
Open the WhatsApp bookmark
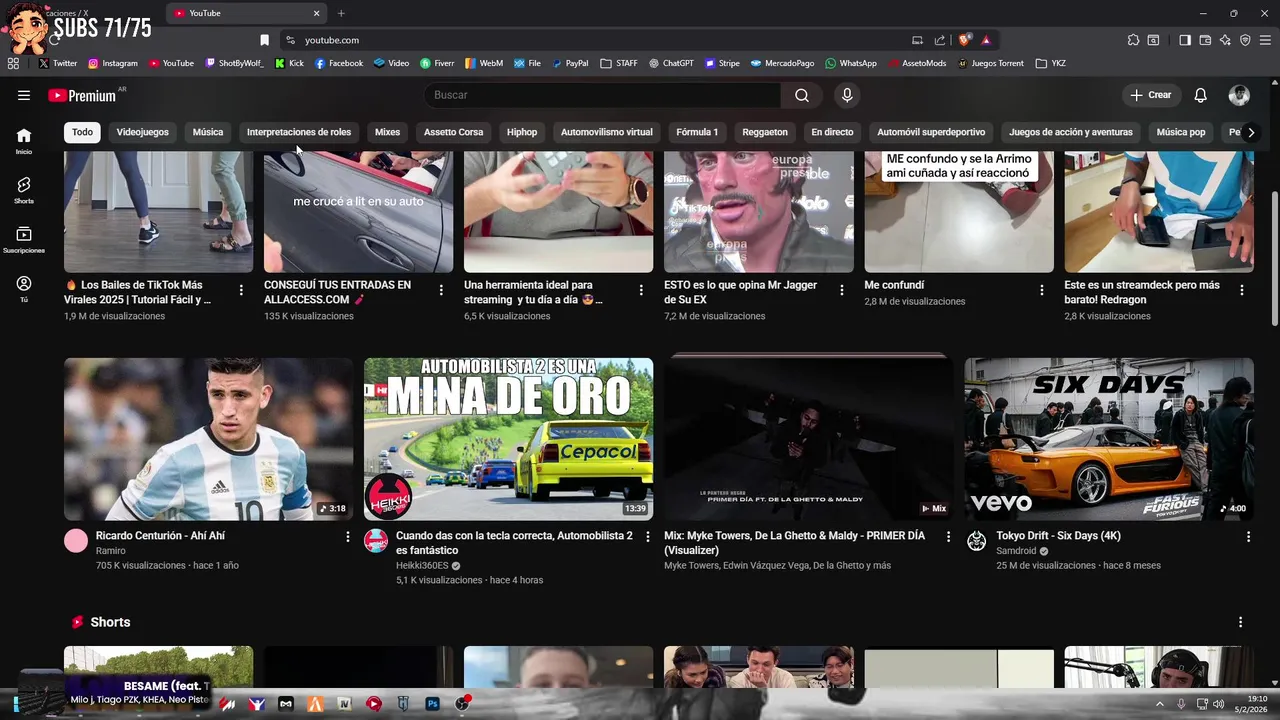click(x=851, y=63)
